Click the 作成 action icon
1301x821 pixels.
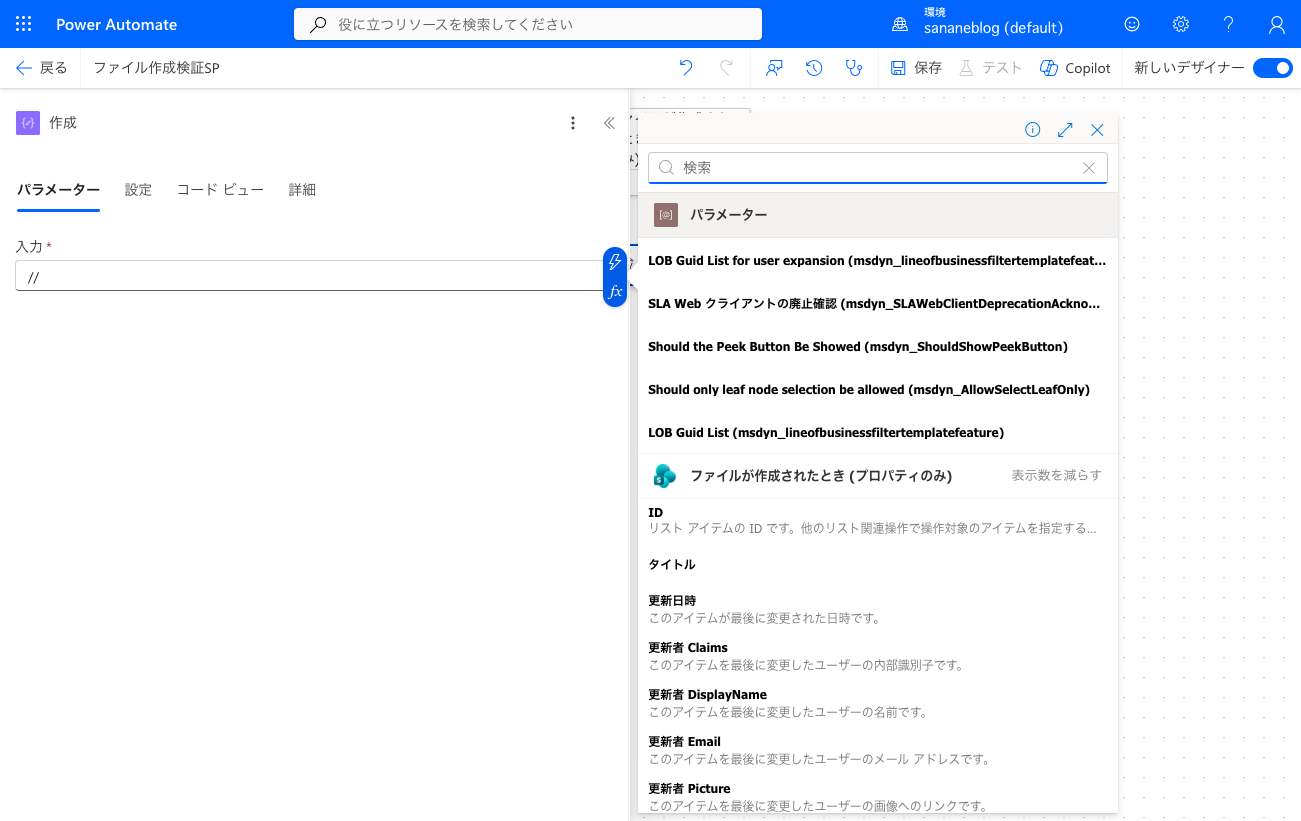click(x=28, y=123)
